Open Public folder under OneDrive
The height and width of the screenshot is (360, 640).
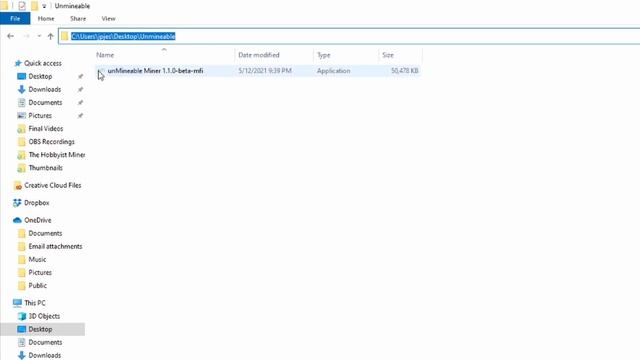pyautogui.click(x=38, y=285)
